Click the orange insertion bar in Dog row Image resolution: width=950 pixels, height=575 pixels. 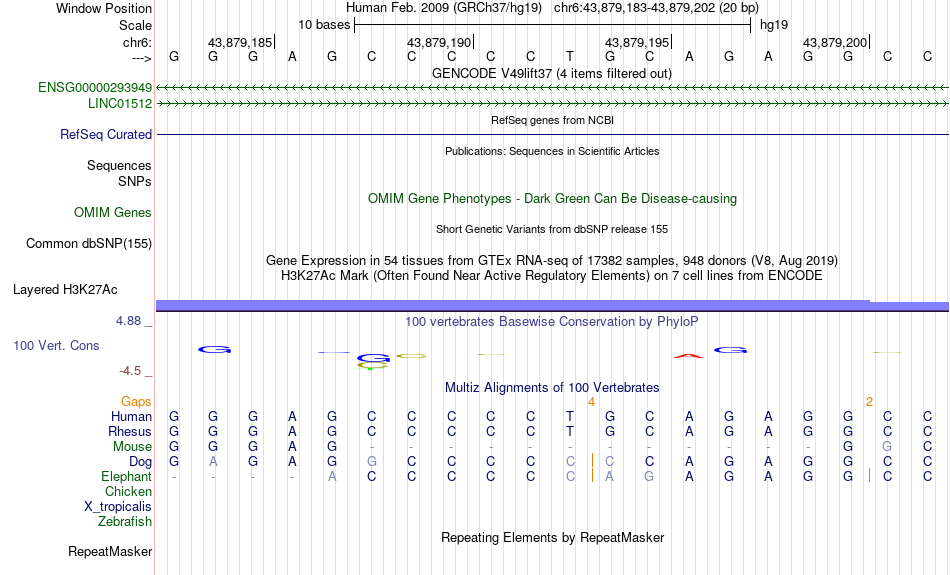[592, 460]
